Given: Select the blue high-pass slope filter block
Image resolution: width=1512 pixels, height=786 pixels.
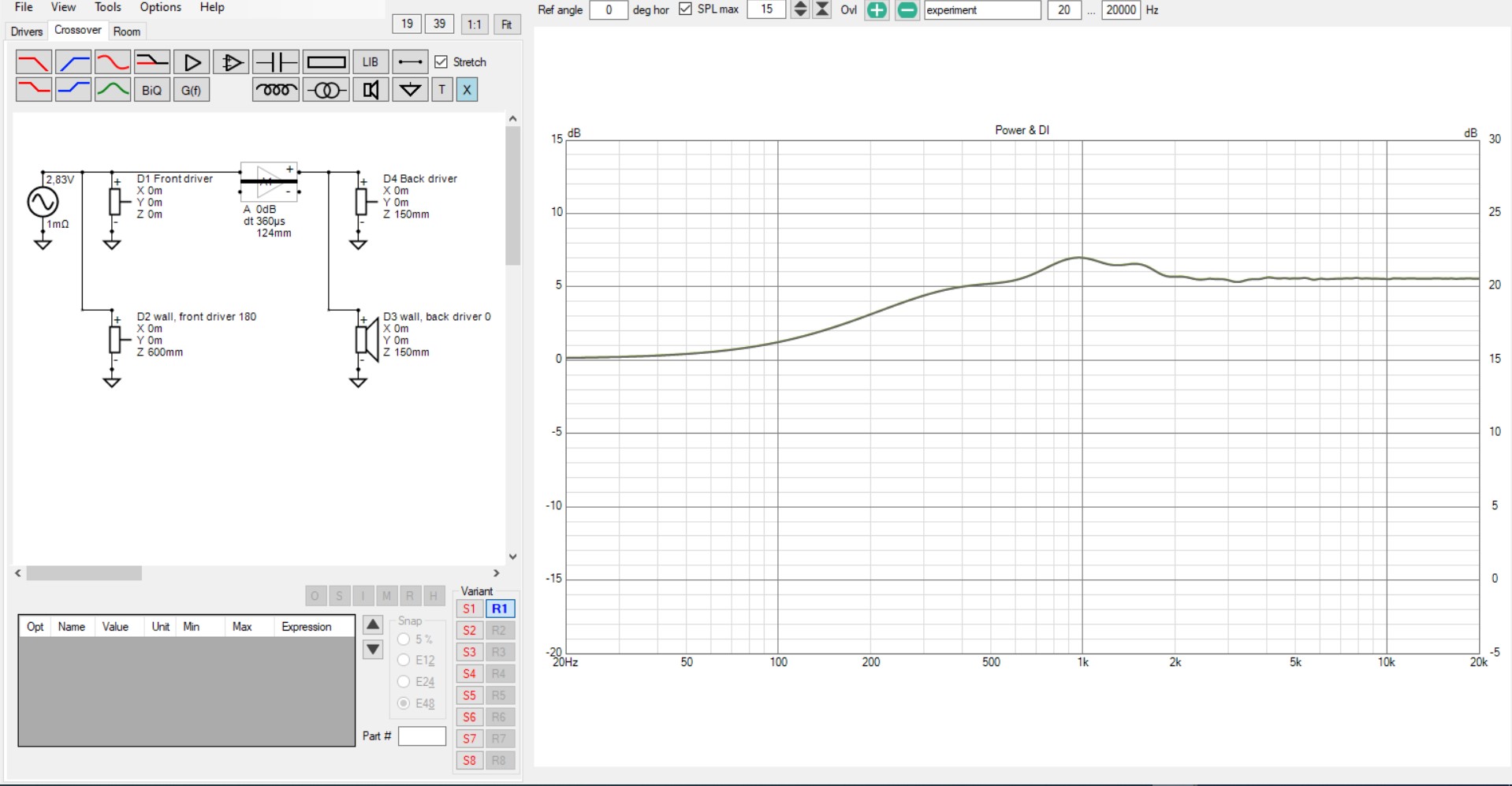Looking at the screenshot, I should coord(73,61).
